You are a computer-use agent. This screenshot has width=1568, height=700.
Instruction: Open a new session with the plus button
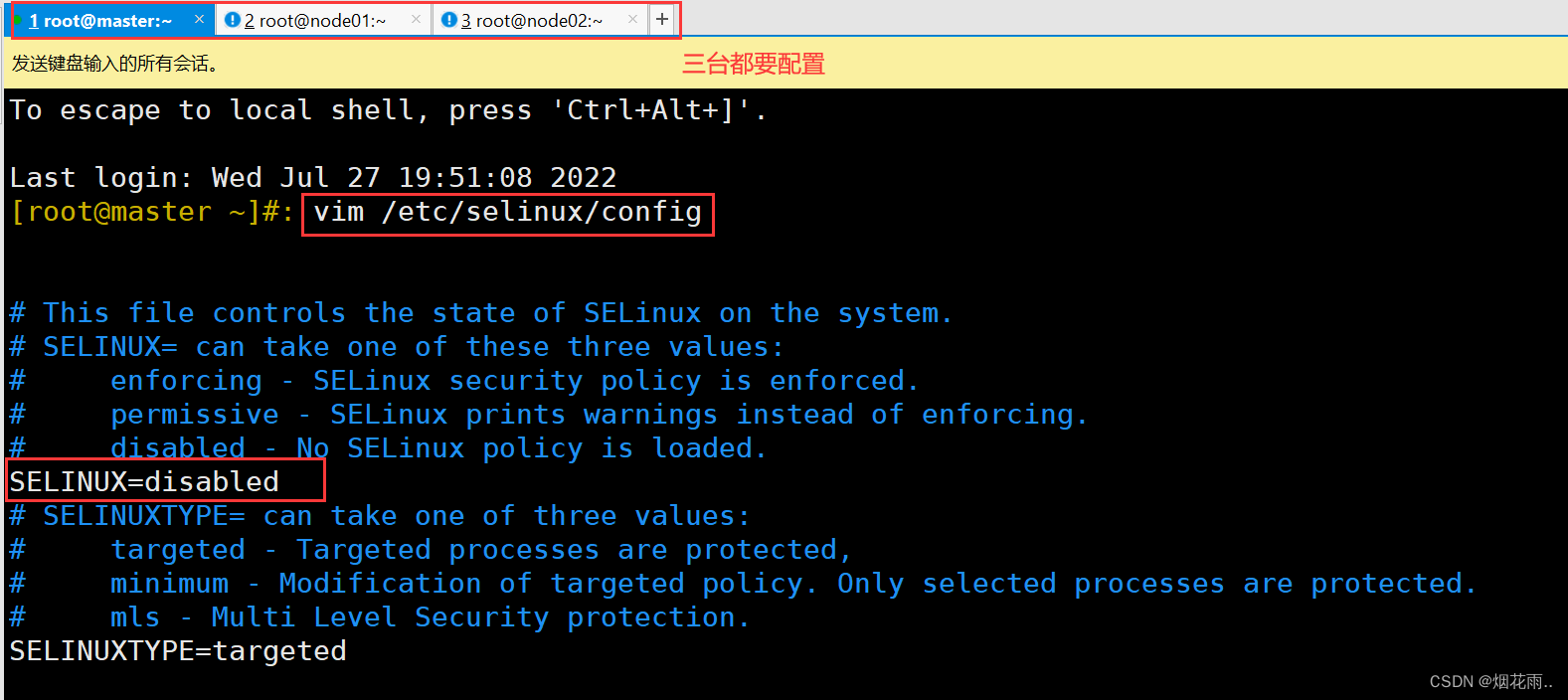662,19
